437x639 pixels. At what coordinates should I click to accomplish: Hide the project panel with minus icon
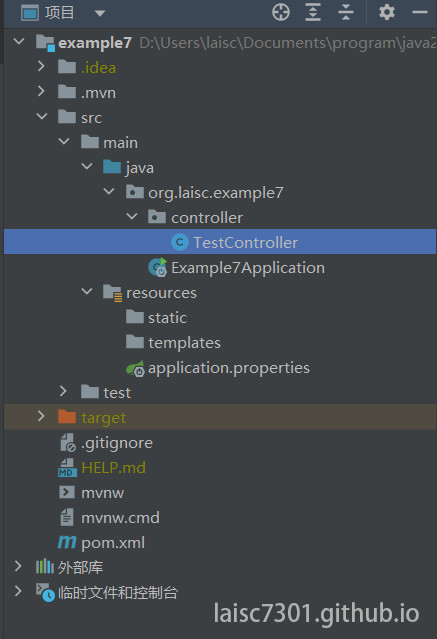coord(419,12)
